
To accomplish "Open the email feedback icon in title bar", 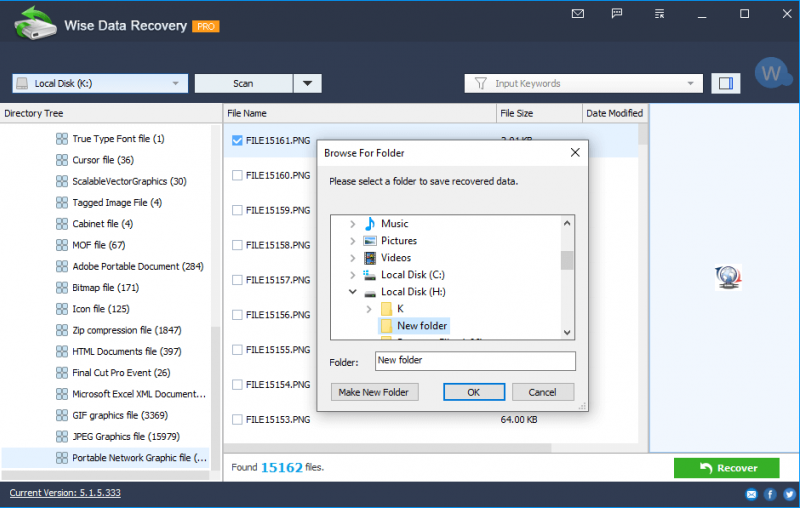I will (578, 14).
